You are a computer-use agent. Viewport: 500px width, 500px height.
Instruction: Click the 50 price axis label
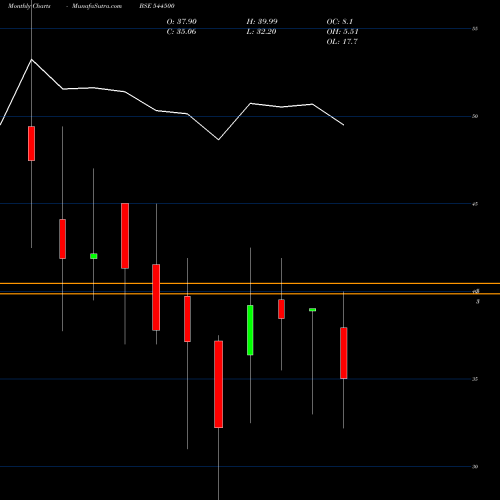[x=475, y=116]
